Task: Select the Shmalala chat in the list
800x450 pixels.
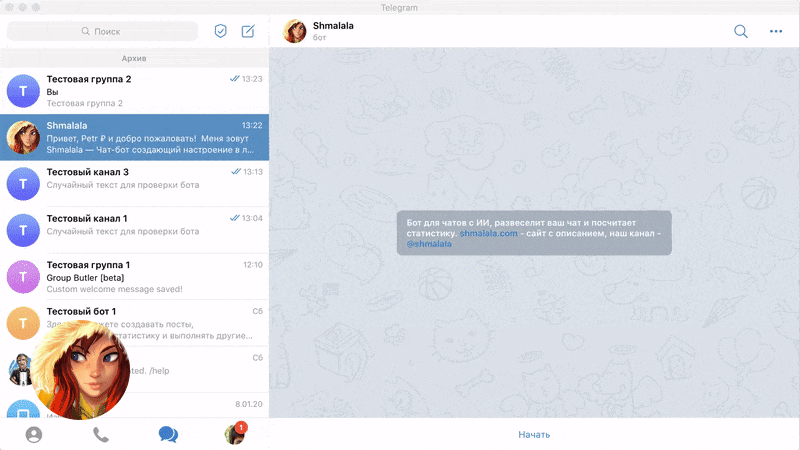Action: tap(134, 137)
